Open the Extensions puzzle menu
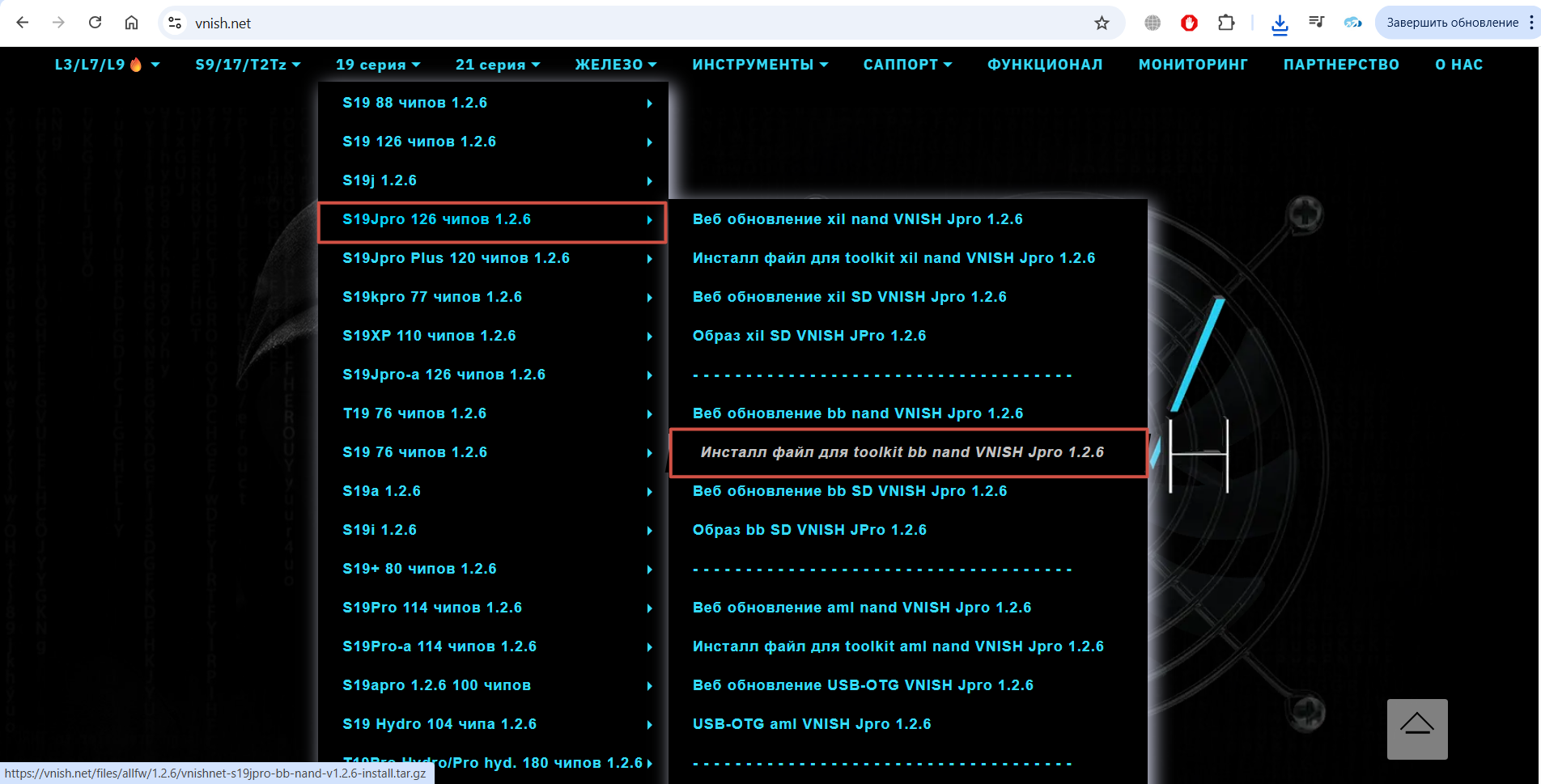Screen dimensions: 1541x784 point(1226,23)
